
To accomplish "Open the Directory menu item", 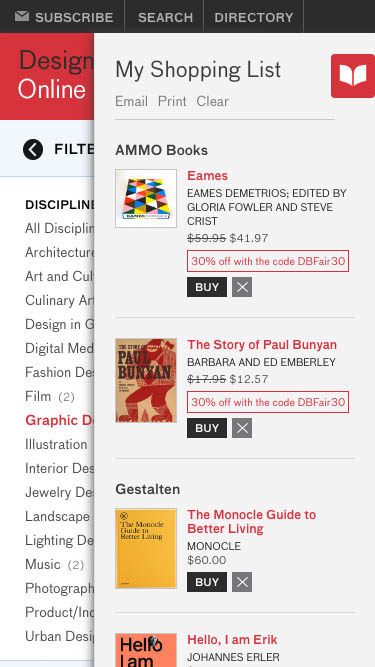I will 254,17.
